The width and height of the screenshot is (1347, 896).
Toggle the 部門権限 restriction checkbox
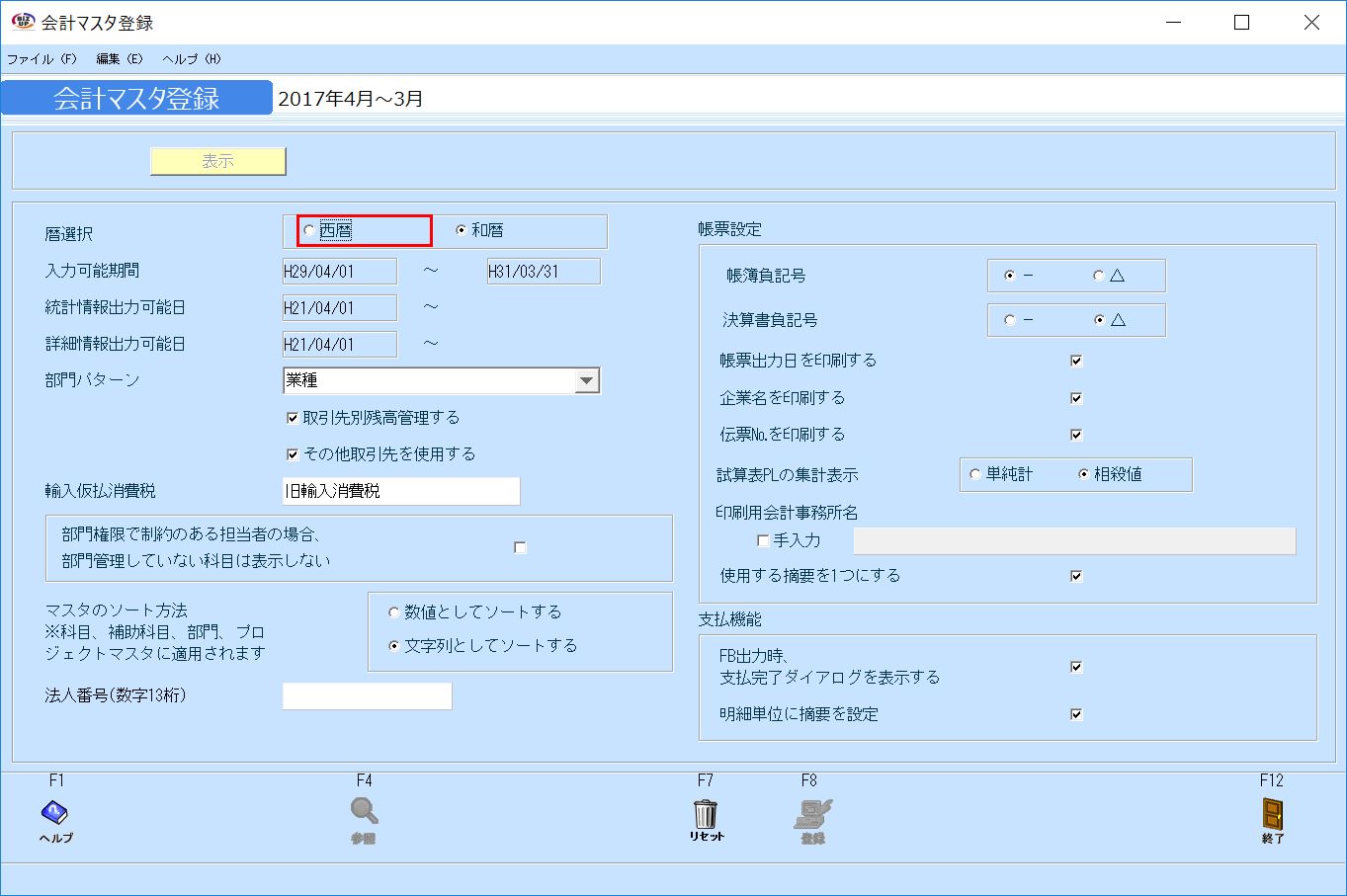click(520, 547)
